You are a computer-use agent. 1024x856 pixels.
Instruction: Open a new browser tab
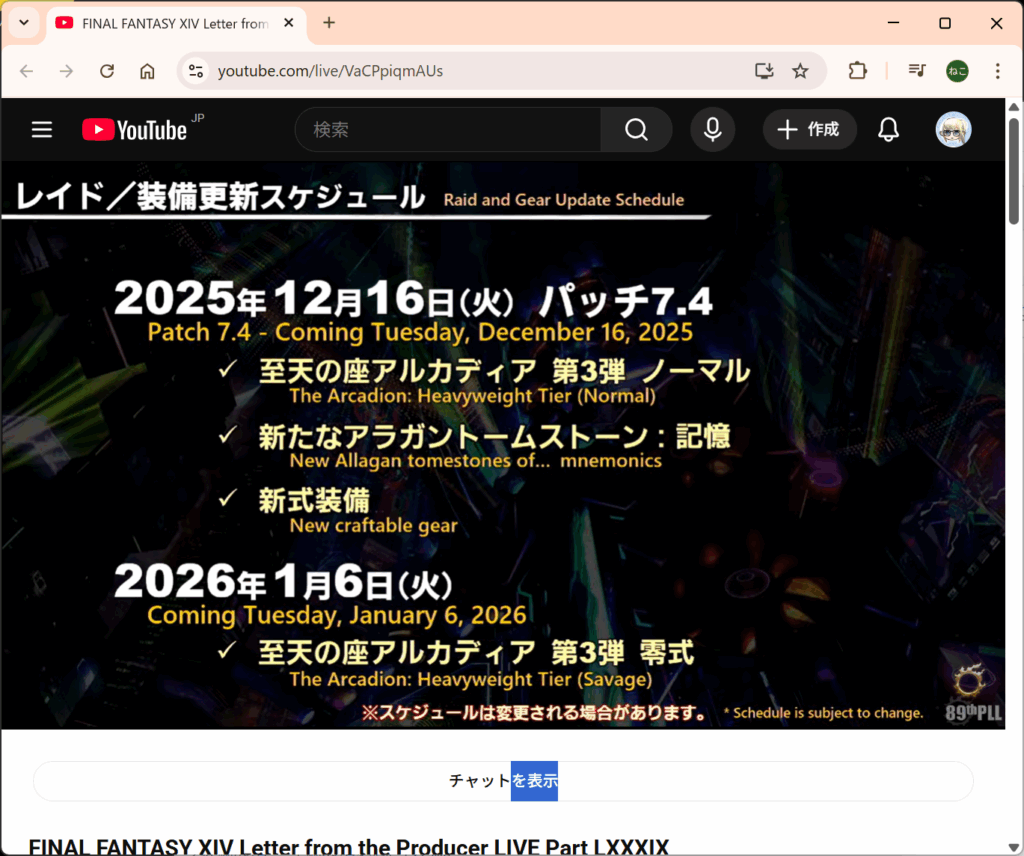(x=329, y=23)
